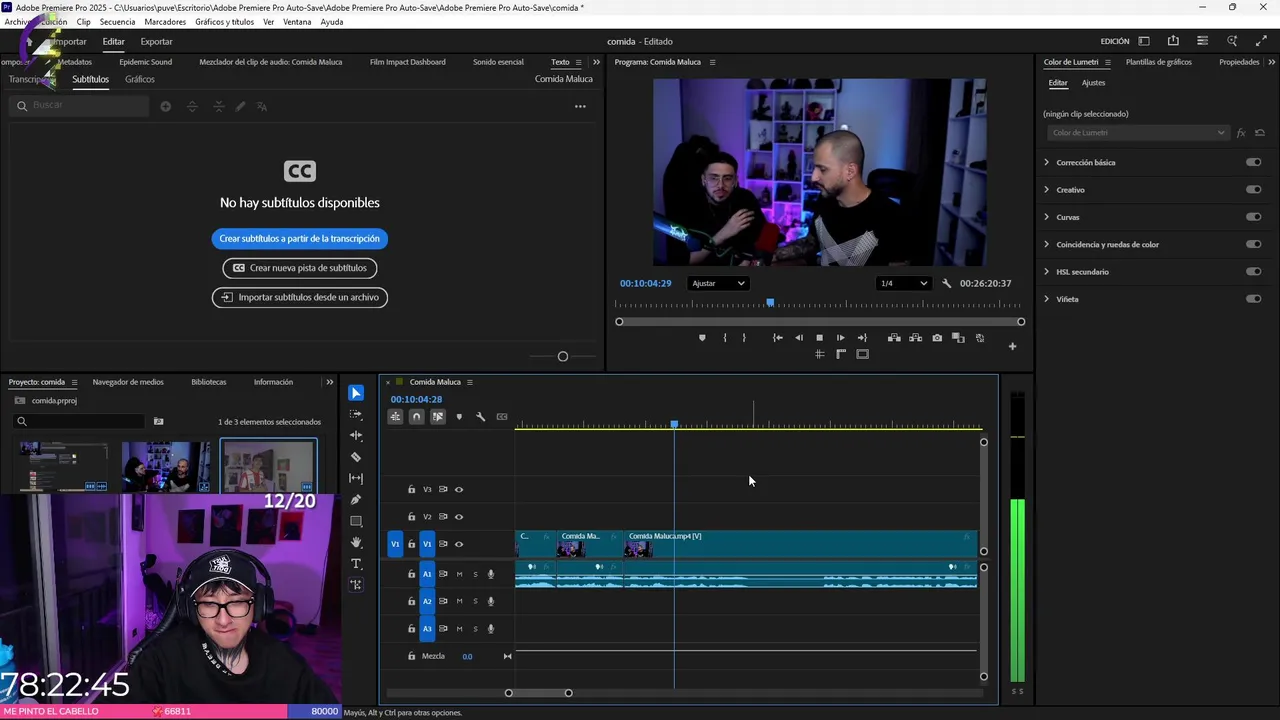Viewport: 1280px width, 720px height.
Task: Select the Track Select Forward tool
Action: [356, 414]
